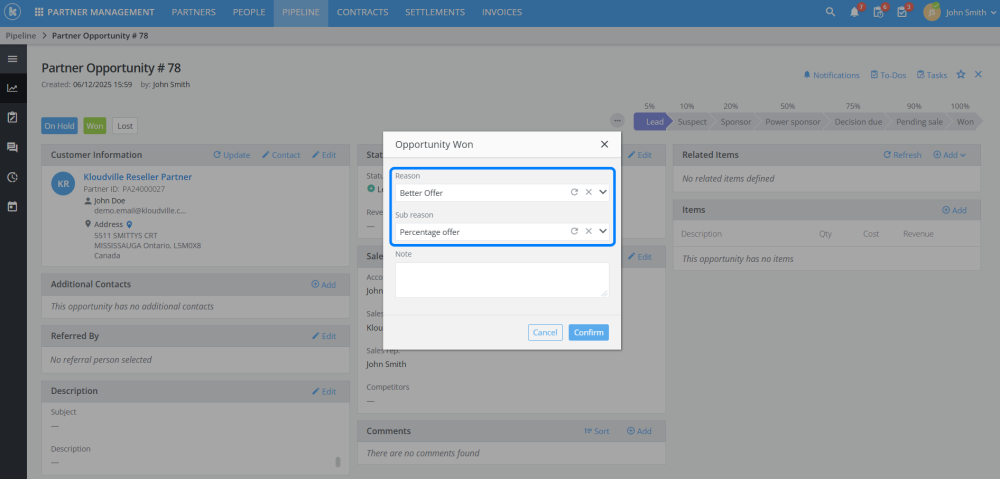1000x479 pixels.
Task: Open the bell notifications icon with badge 7
Action: (855, 12)
